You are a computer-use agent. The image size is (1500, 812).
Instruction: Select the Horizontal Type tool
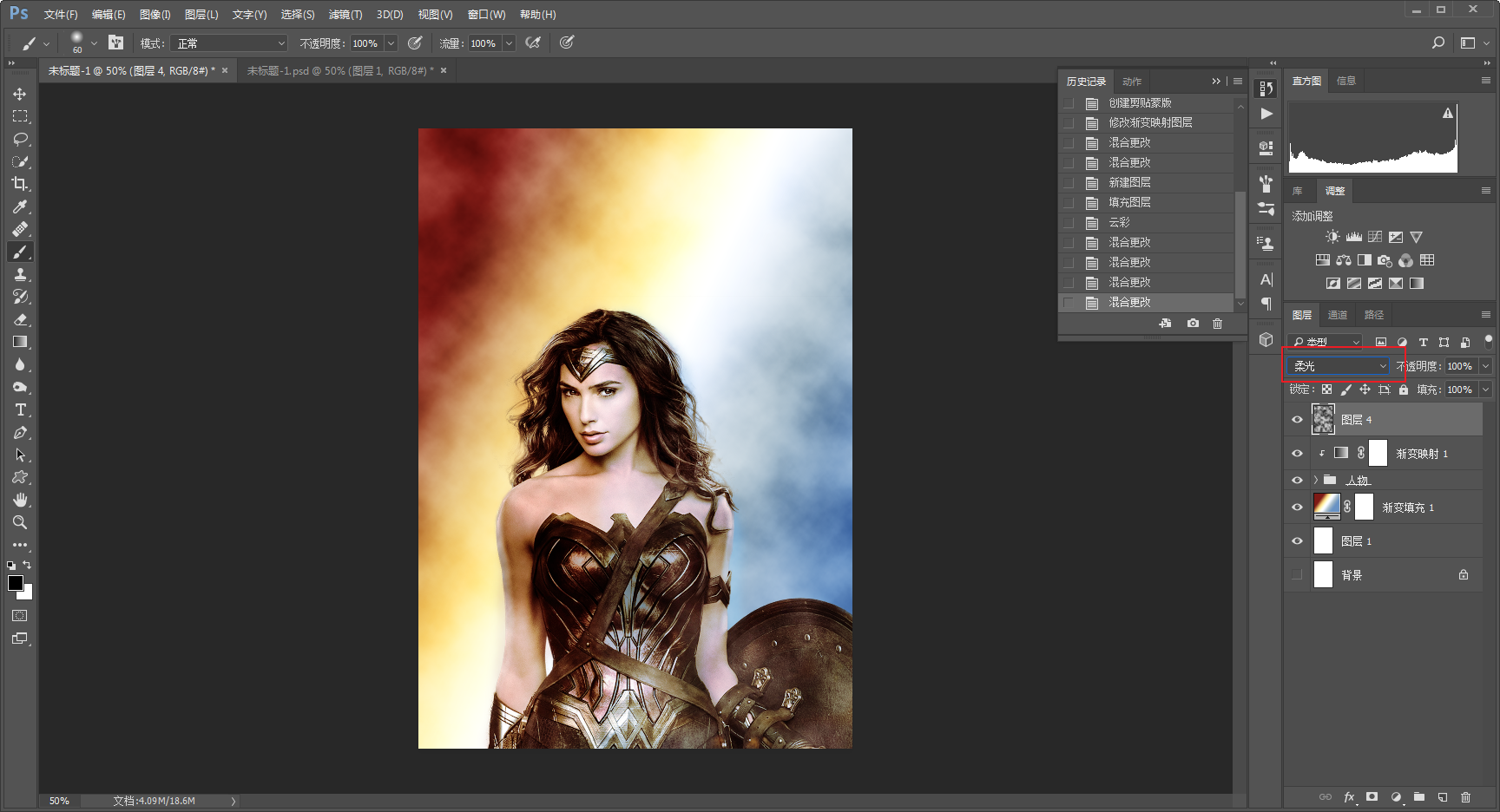20,409
